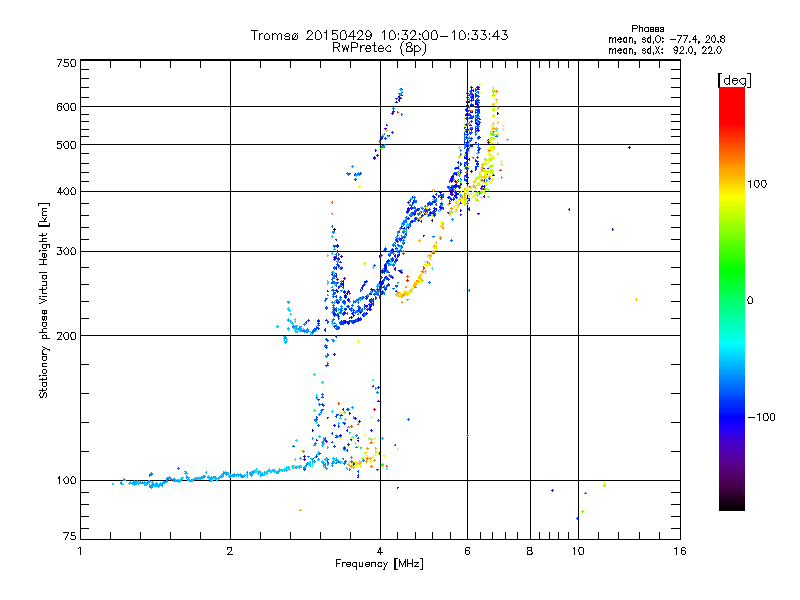The width and height of the screenshot is (800, 600).
Task: Click the x-axis '2' tick label
Action: [230, 551]
